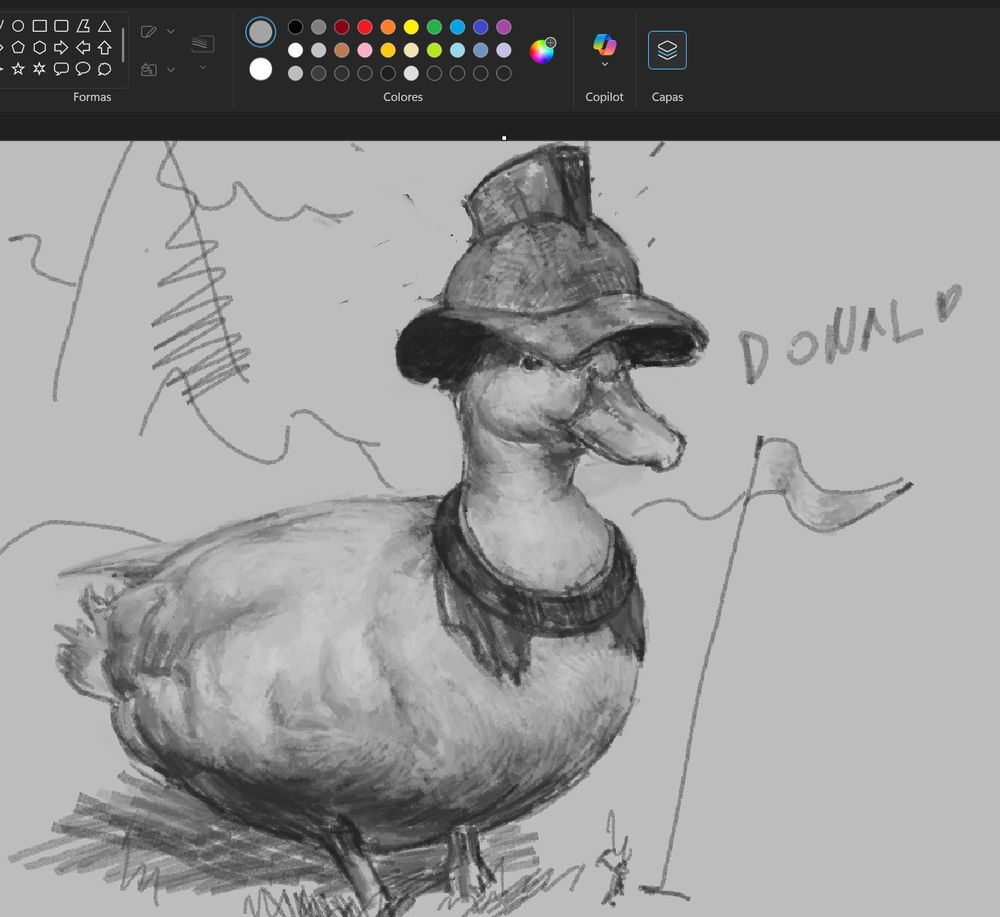Select the Oval callout shape

pyautogui.click(x=83, y=68)
